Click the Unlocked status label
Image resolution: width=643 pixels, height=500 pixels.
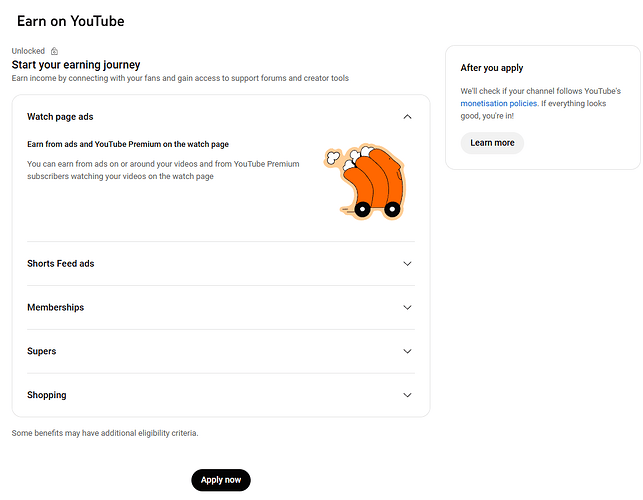click(x=28, y=51)
